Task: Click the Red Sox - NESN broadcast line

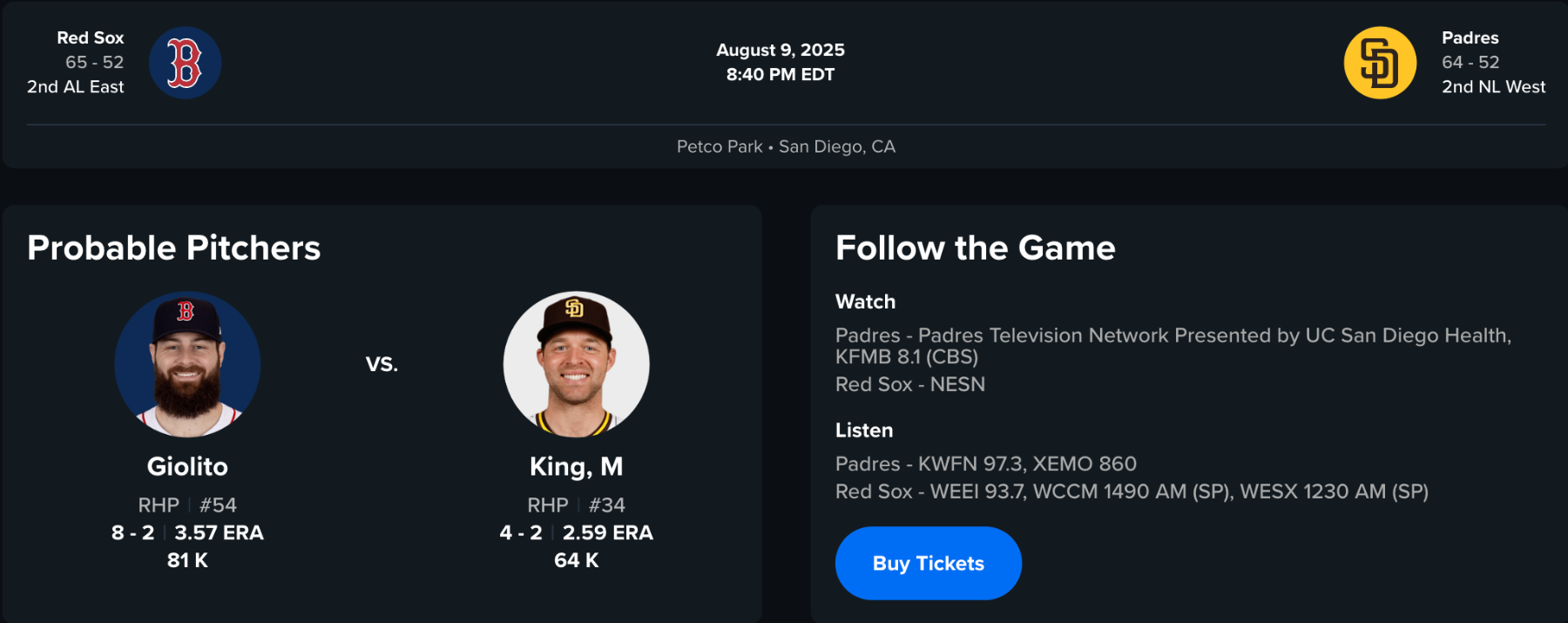Action: [909, 384]
